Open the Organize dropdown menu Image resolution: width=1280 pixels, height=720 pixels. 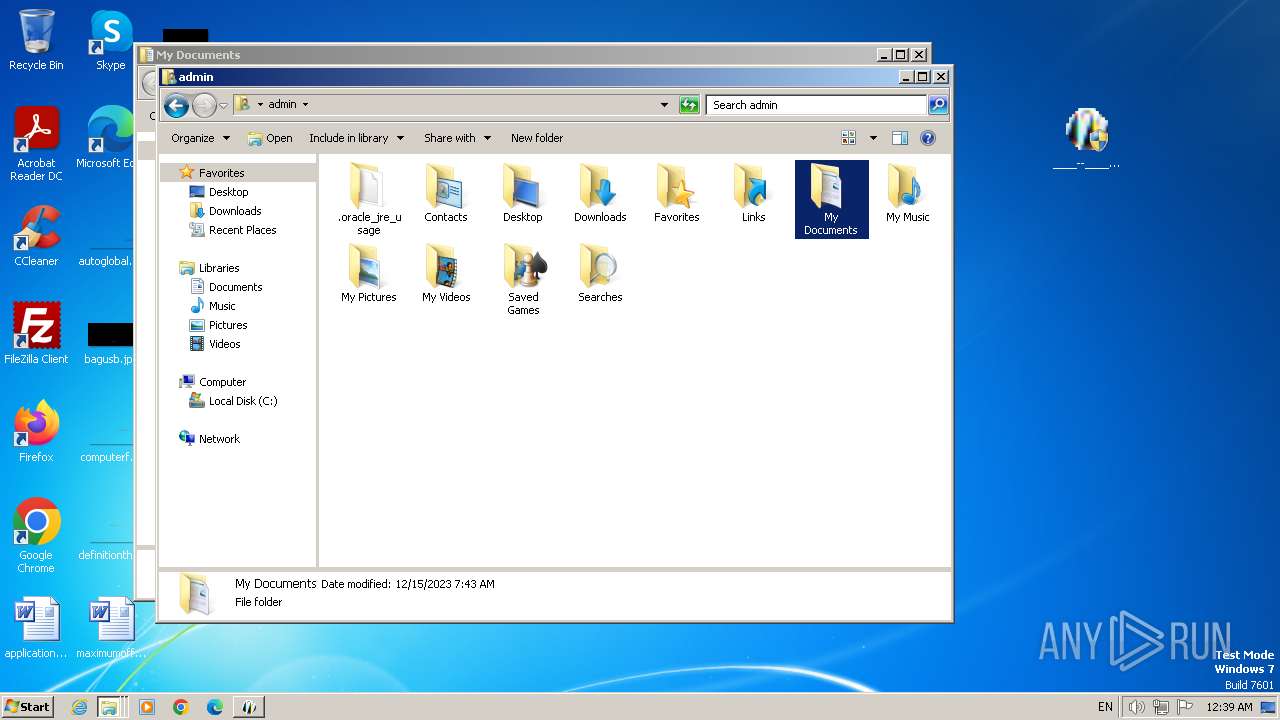(x=200, y=138)
